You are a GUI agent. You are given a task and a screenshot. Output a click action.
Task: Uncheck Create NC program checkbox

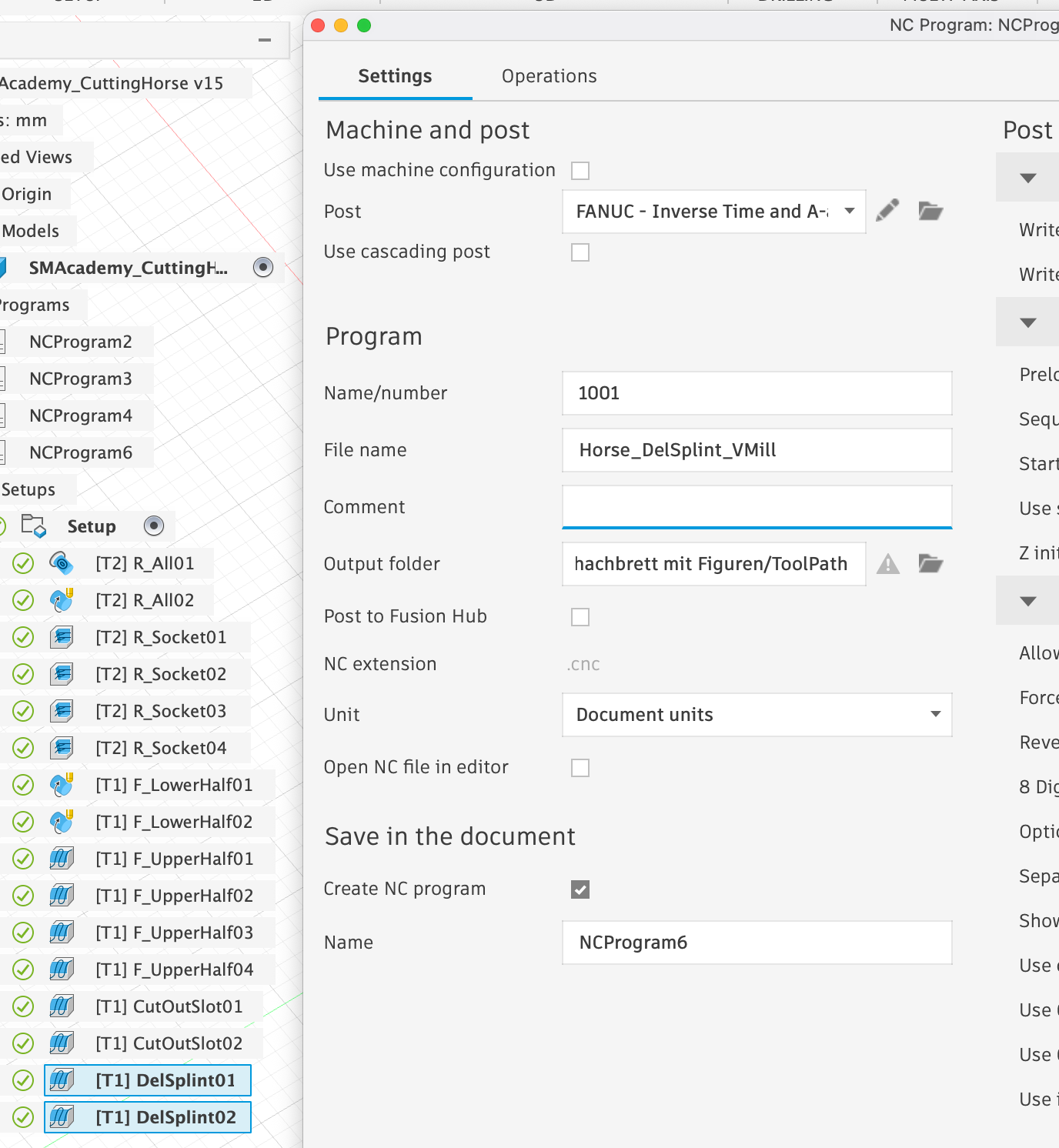[x=580, y=889]
